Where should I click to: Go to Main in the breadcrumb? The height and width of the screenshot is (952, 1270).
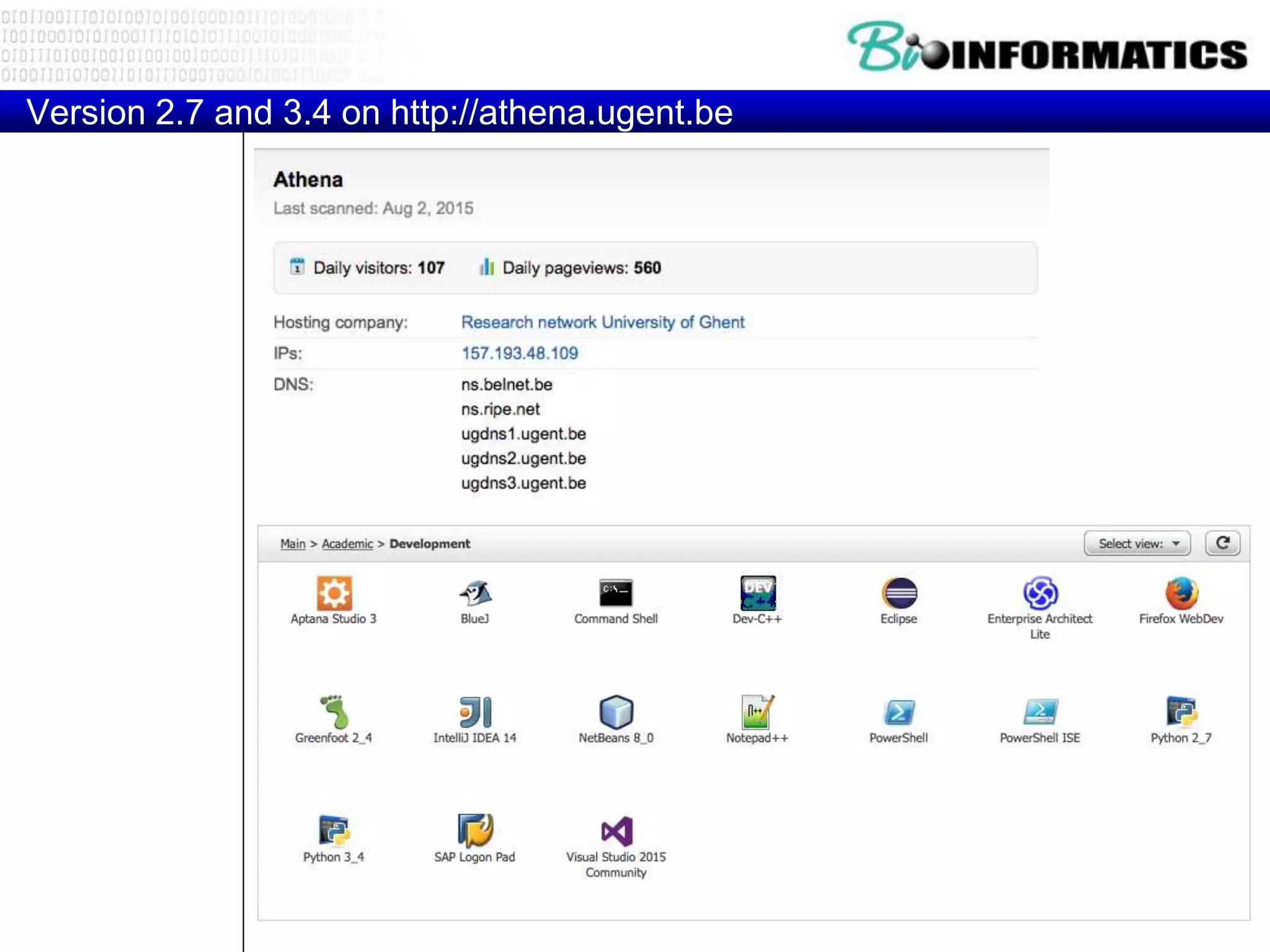click(293, 544)
